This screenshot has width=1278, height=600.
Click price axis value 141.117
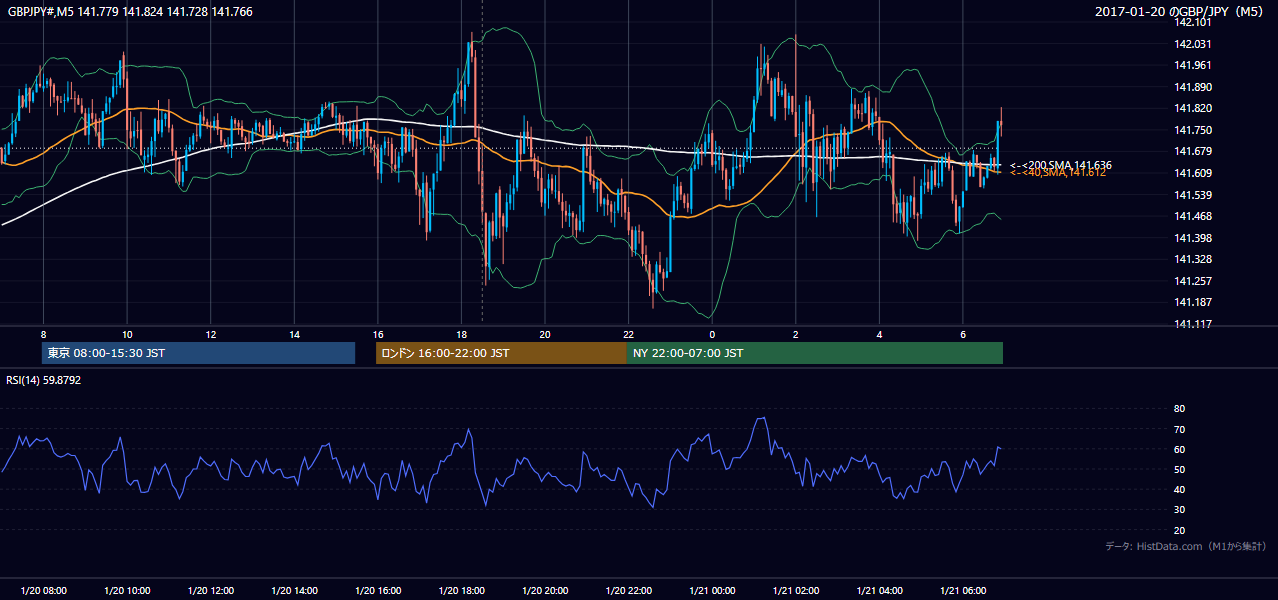pos(1193,324)
